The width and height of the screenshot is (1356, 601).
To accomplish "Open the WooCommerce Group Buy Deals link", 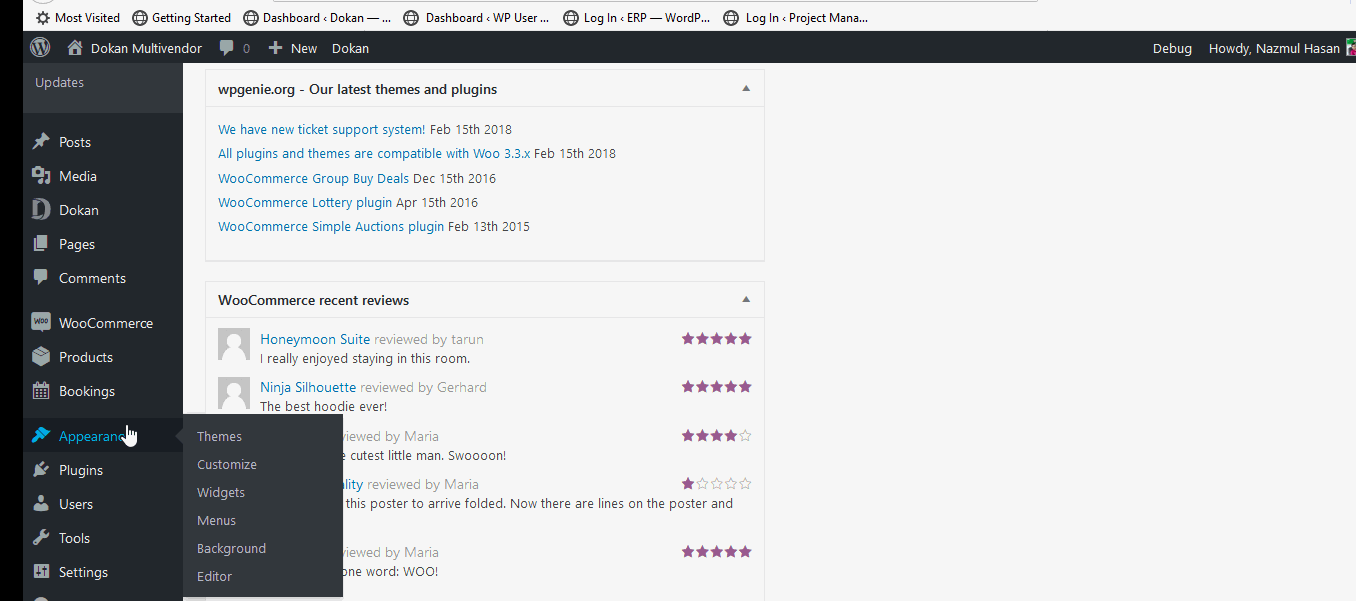I will click(314, 178).
